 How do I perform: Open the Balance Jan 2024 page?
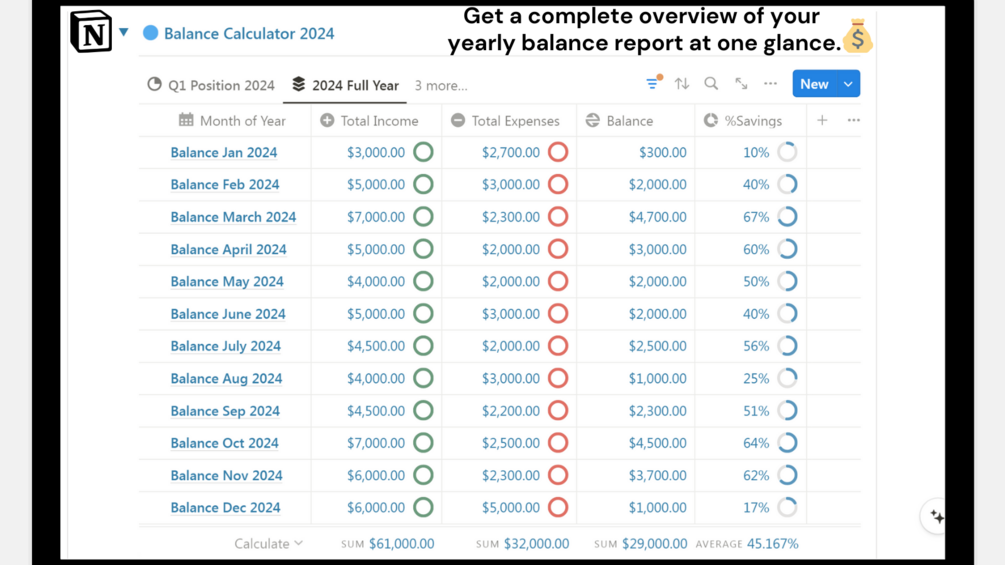click(224, 152)
